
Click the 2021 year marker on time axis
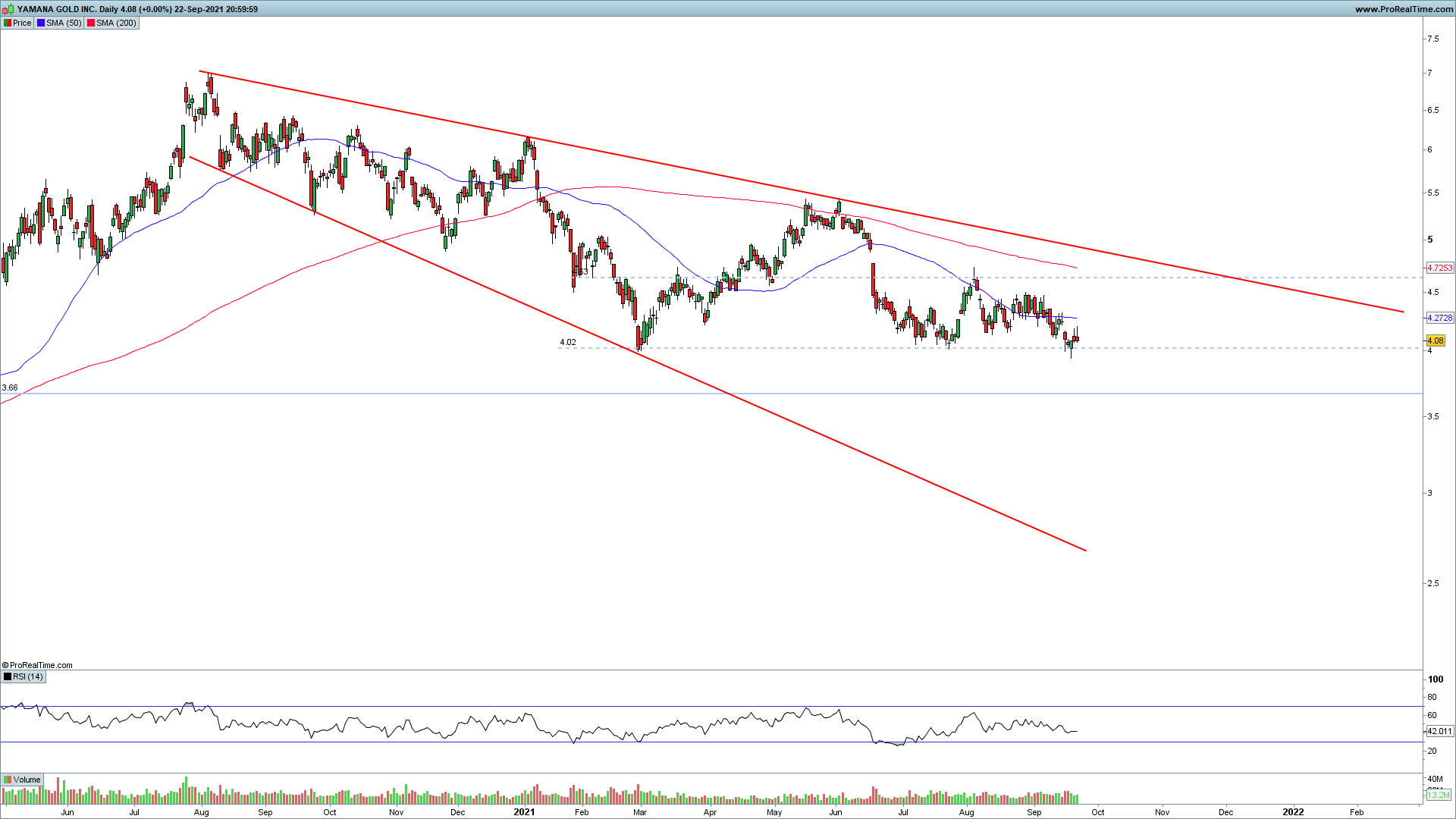[x=523, y=811]
